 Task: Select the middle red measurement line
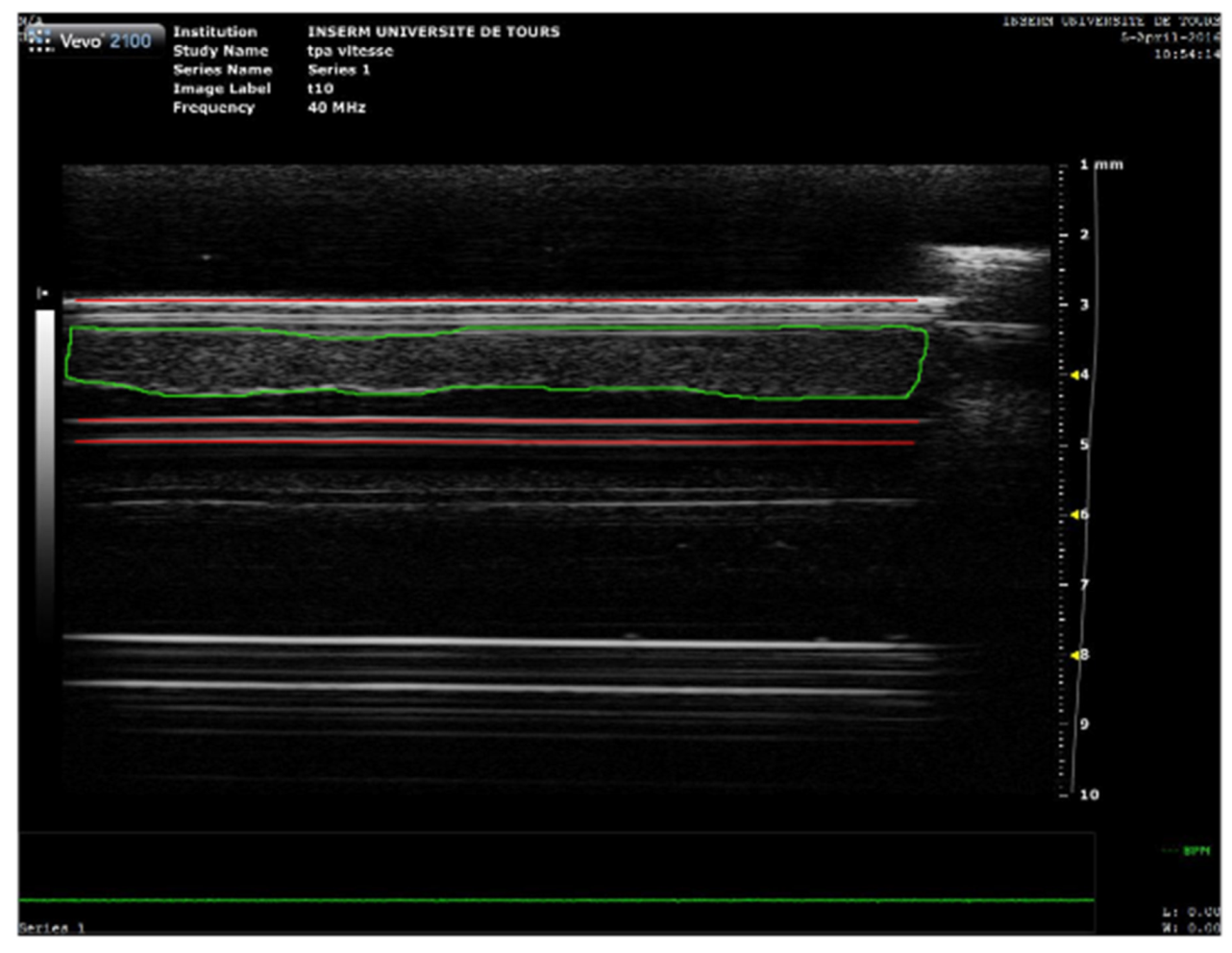tap(480, 421)
